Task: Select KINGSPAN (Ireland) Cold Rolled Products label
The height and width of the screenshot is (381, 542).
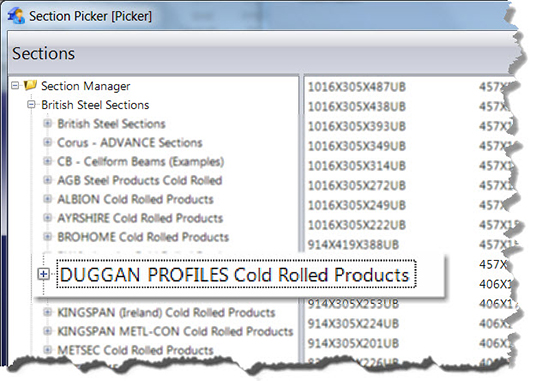Action: pyautogui.click(x=166, y=313)
